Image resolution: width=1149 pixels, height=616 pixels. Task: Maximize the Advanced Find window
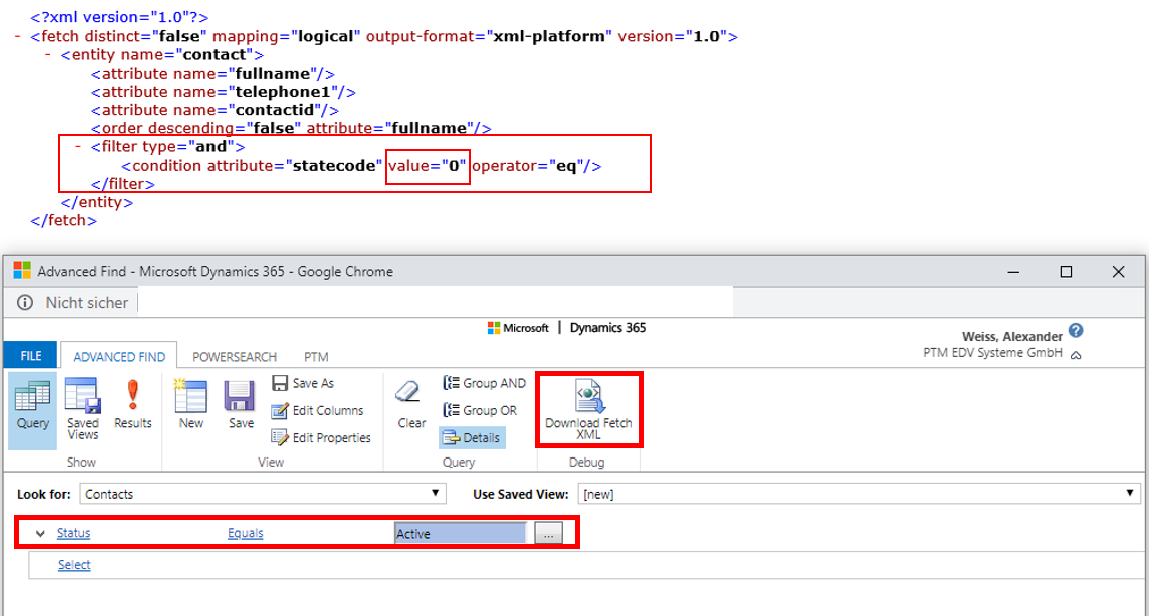[1066, 272]
